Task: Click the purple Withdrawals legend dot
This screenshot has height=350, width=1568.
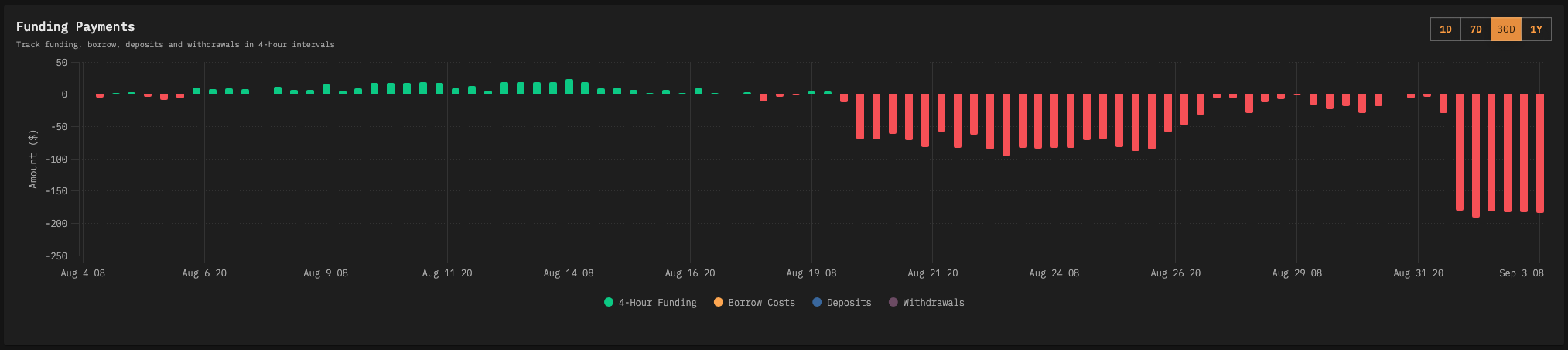Action: coord(893,303)
